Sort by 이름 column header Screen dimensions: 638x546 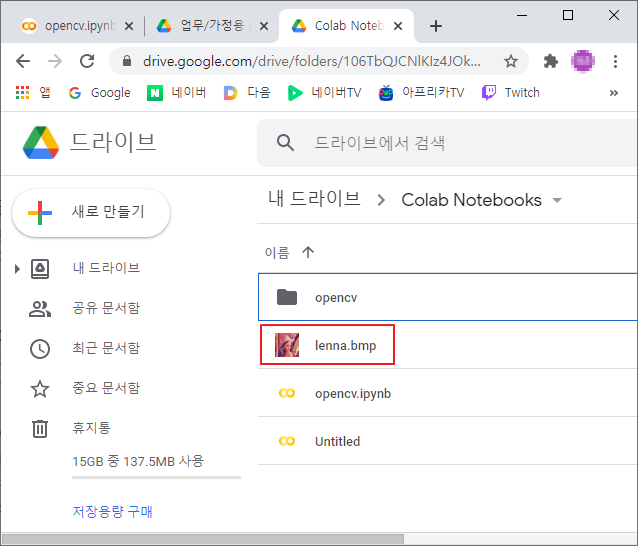[277, 253]
